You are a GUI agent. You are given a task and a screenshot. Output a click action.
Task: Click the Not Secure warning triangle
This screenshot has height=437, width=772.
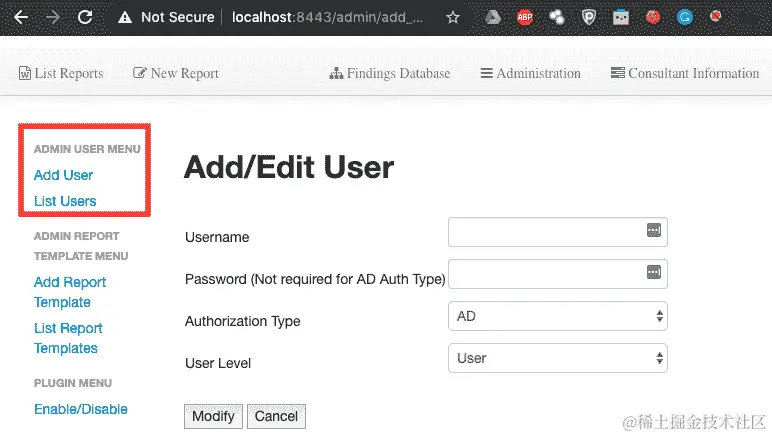tap(125, 18)
